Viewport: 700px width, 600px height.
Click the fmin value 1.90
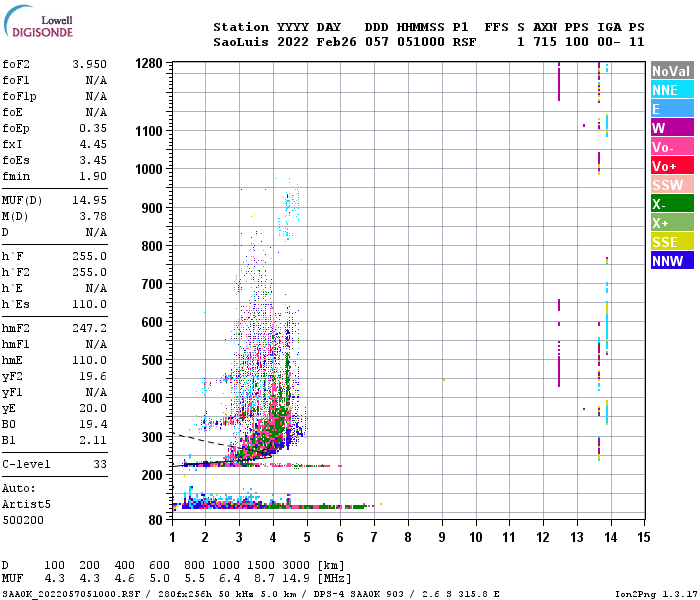click(93, 176)
